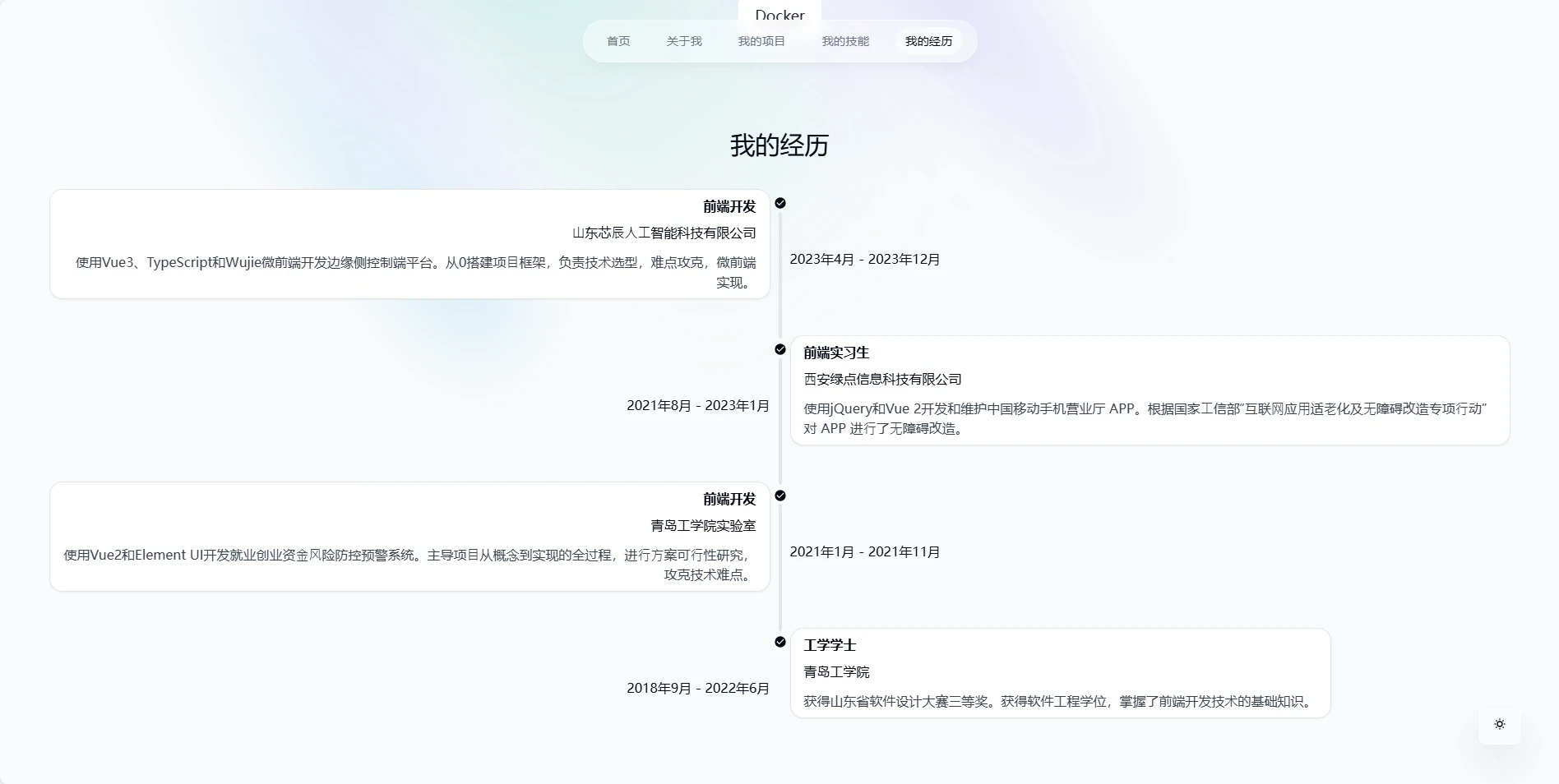This screenshot has height=784, width=1559.
Task: Select the active 我的经历 navigation item
Action: tap(928, 40)
